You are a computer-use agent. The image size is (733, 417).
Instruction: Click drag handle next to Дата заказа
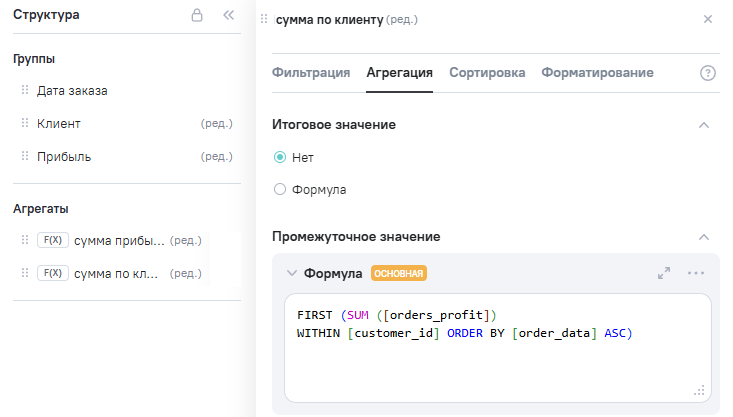point(25,90)
